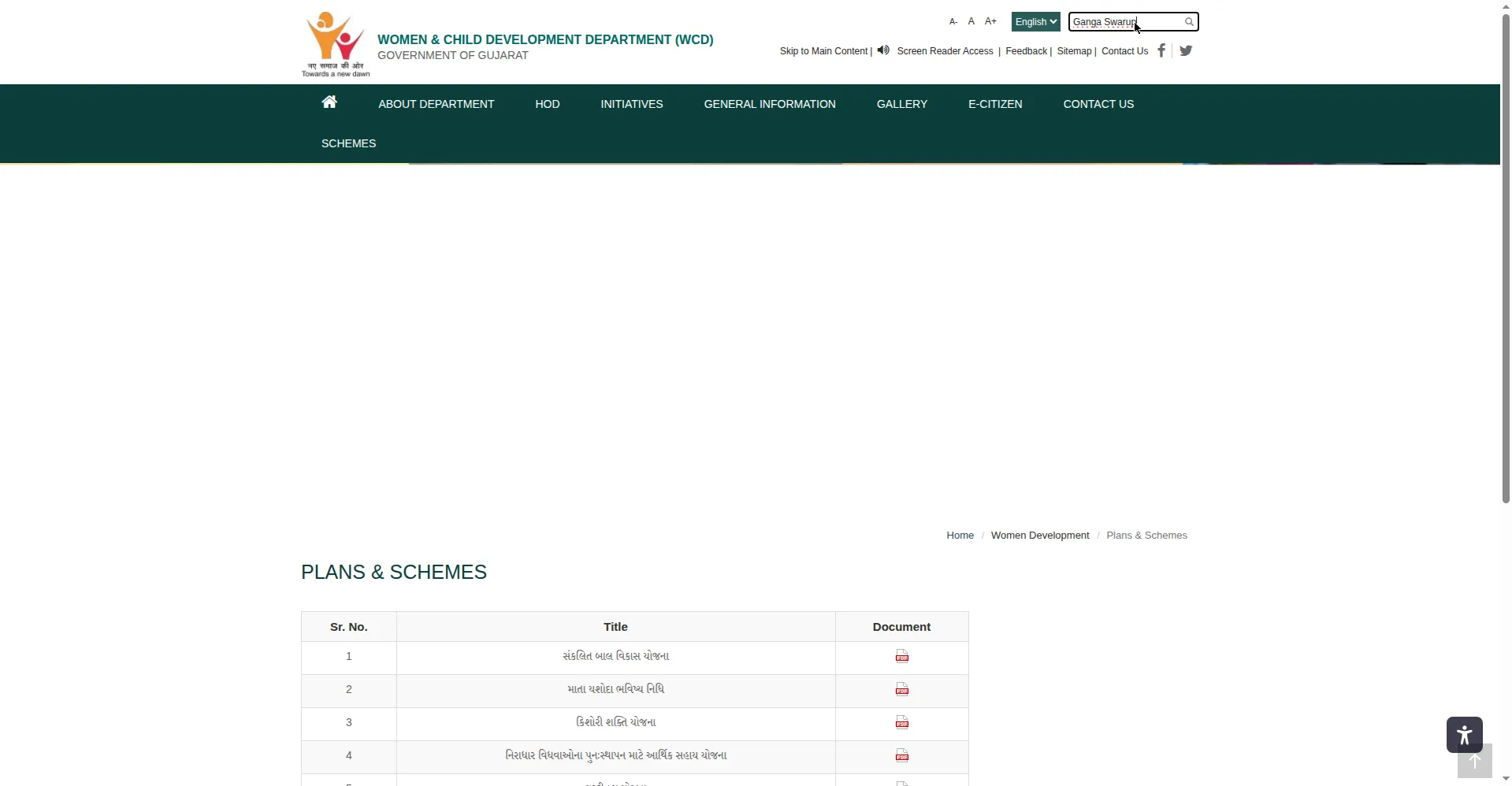The height and width of the screenshot is (786, 1512).
Task: Open PDF for row 3 document
Action: pos(902,723)
